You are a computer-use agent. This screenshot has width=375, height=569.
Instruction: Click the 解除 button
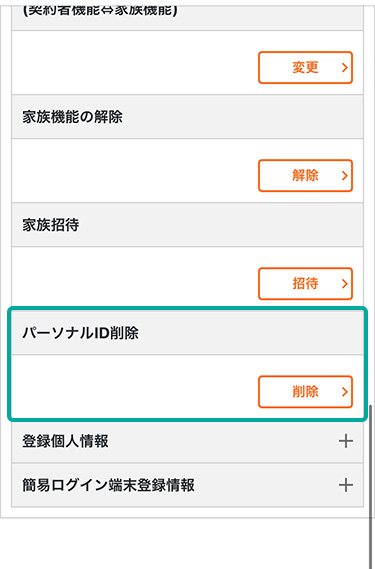[305, 176]
